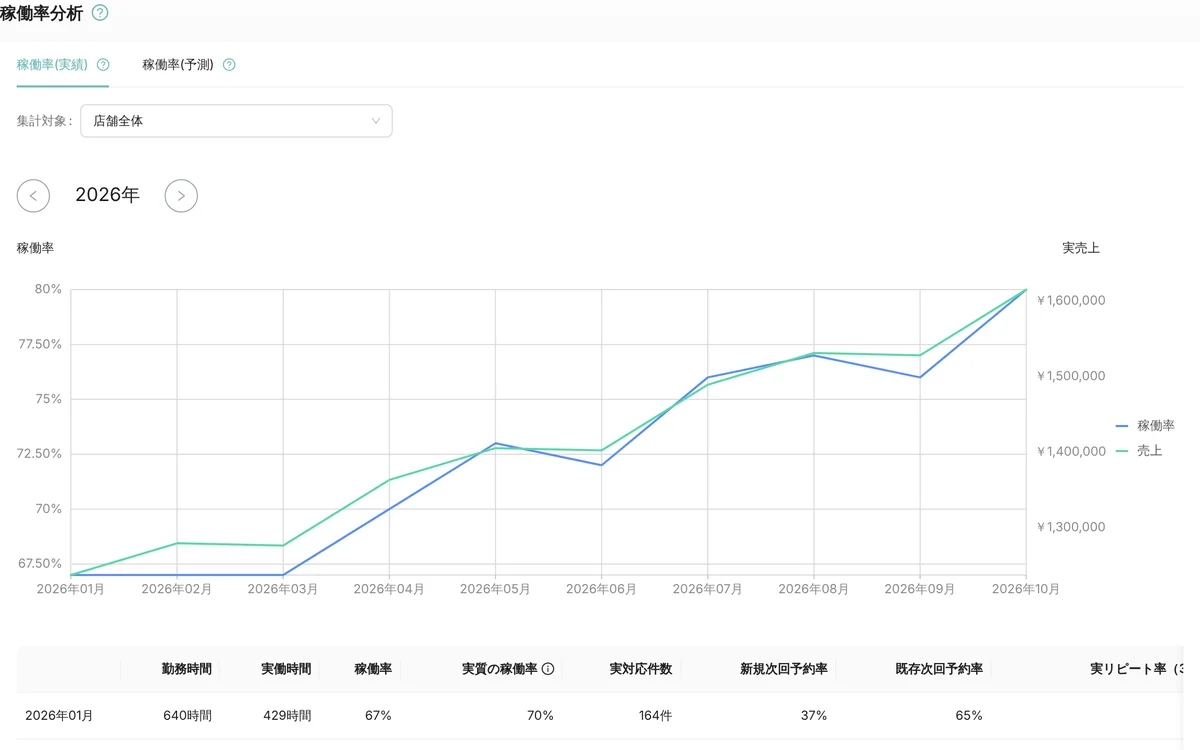
Task: Click the help icon beside 稼働率分析 title
Action: click(100, 13)
